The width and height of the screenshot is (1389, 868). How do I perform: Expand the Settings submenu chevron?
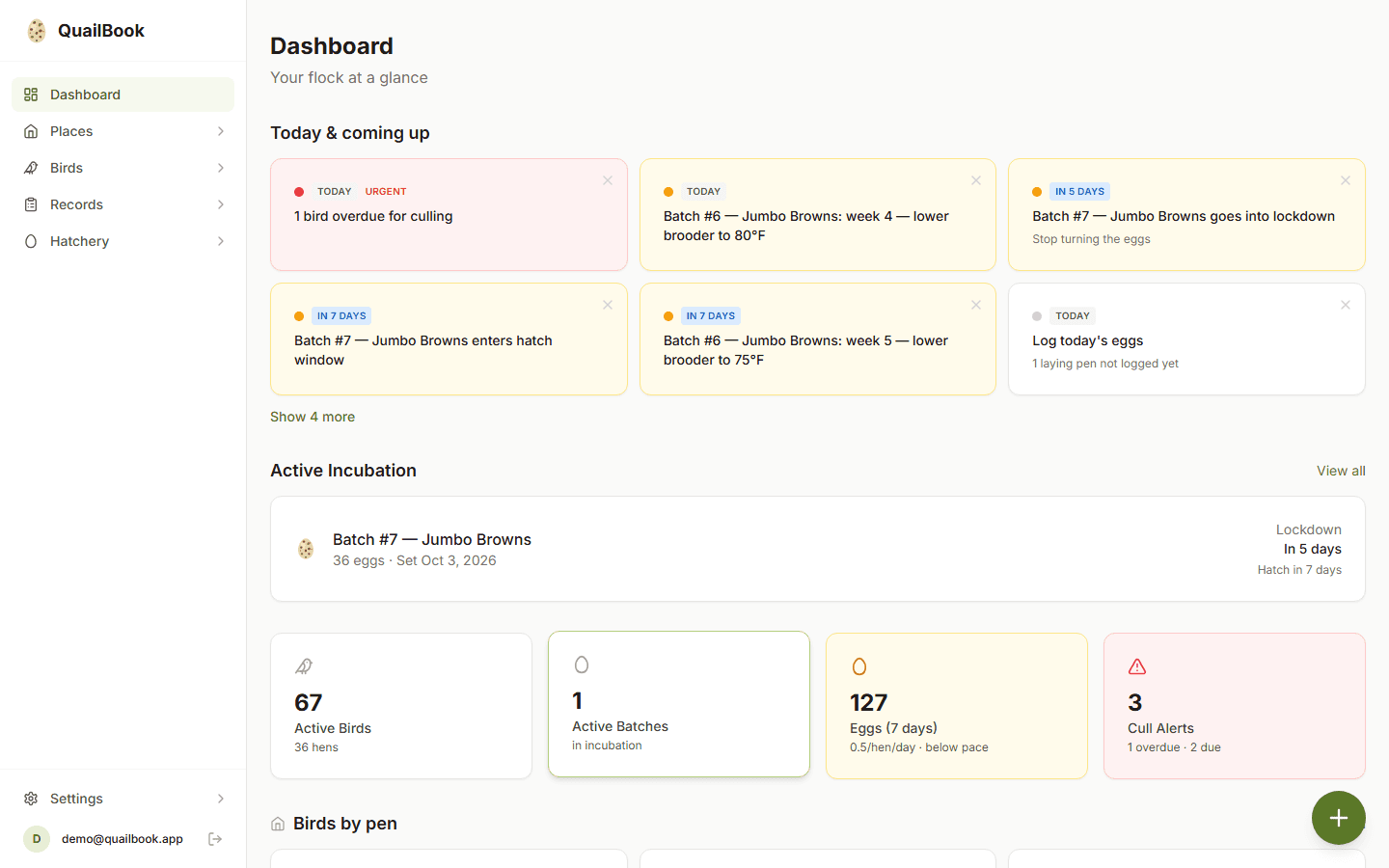tap(221, 799)
